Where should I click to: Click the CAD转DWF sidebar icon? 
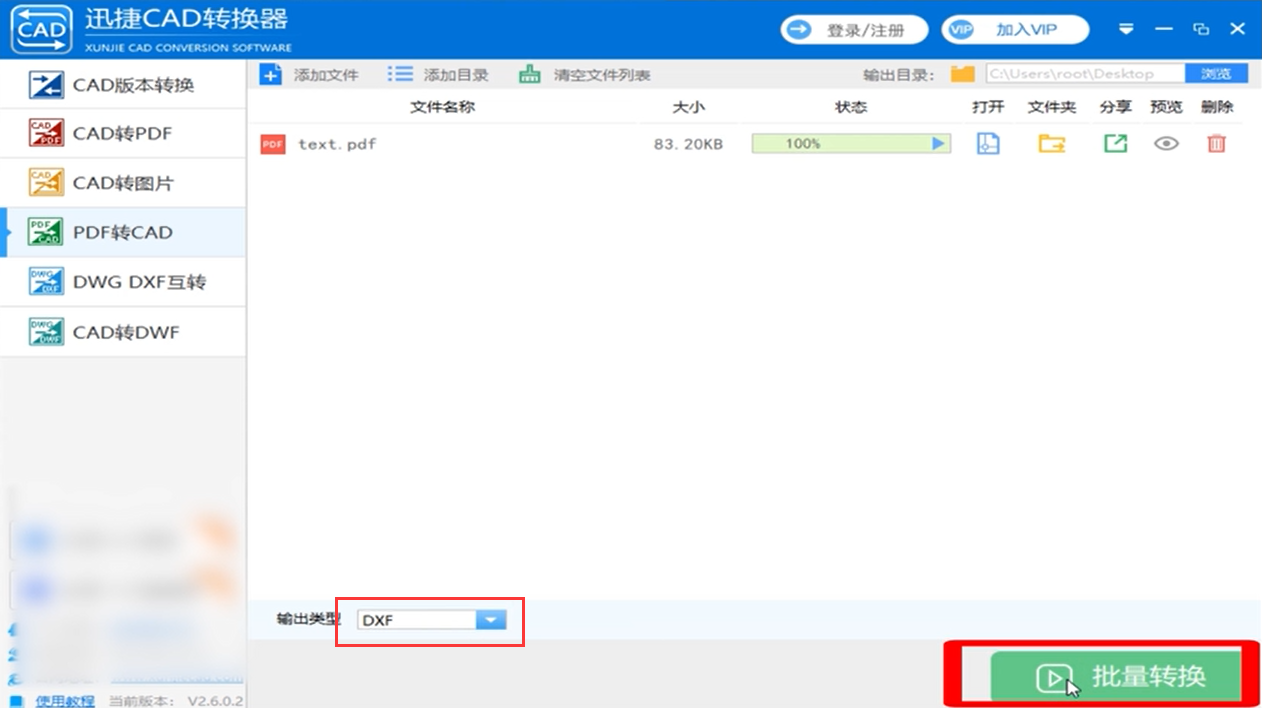click(x=45, y=332)
